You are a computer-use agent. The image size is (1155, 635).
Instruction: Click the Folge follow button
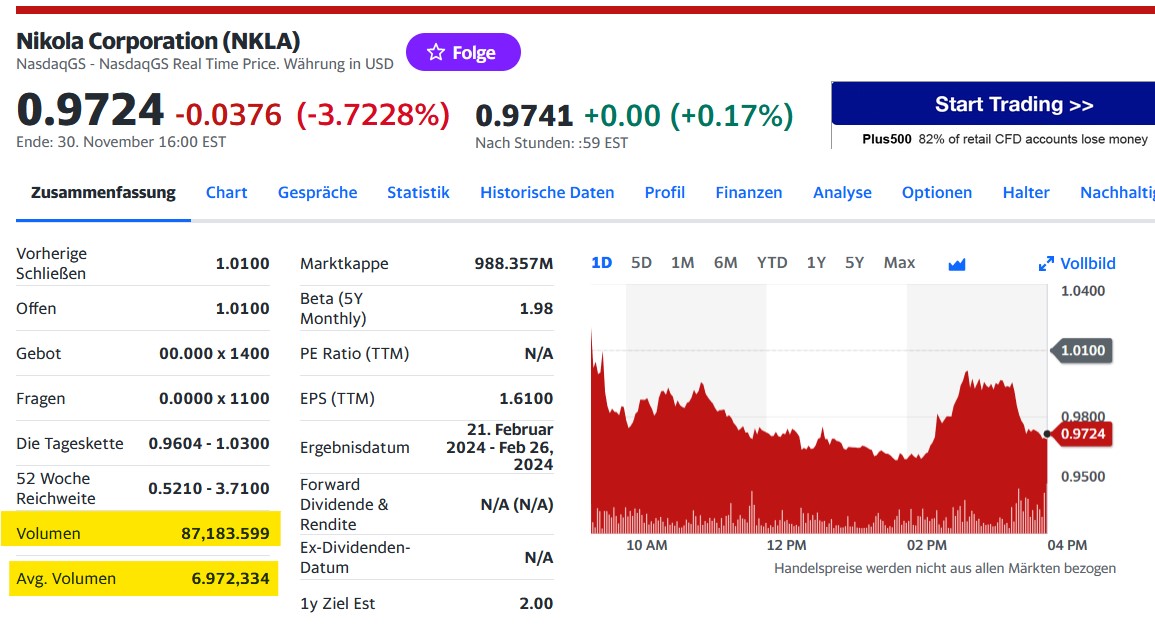coord(463,53)
